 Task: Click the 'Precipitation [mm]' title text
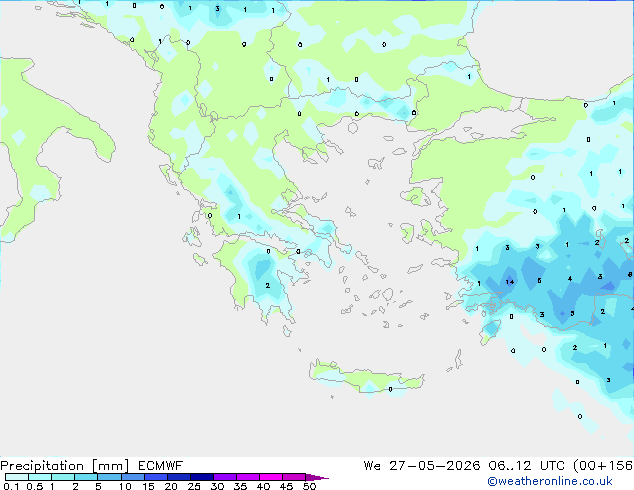pos(65,466)
